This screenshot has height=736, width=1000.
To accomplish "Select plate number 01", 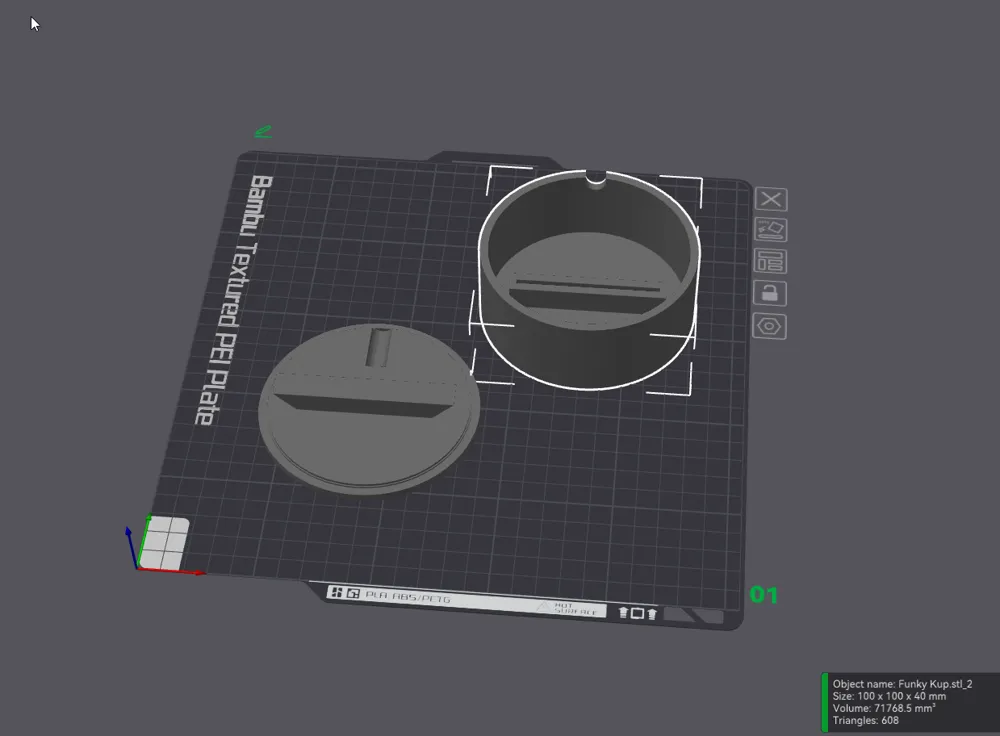I will (764, 596).
